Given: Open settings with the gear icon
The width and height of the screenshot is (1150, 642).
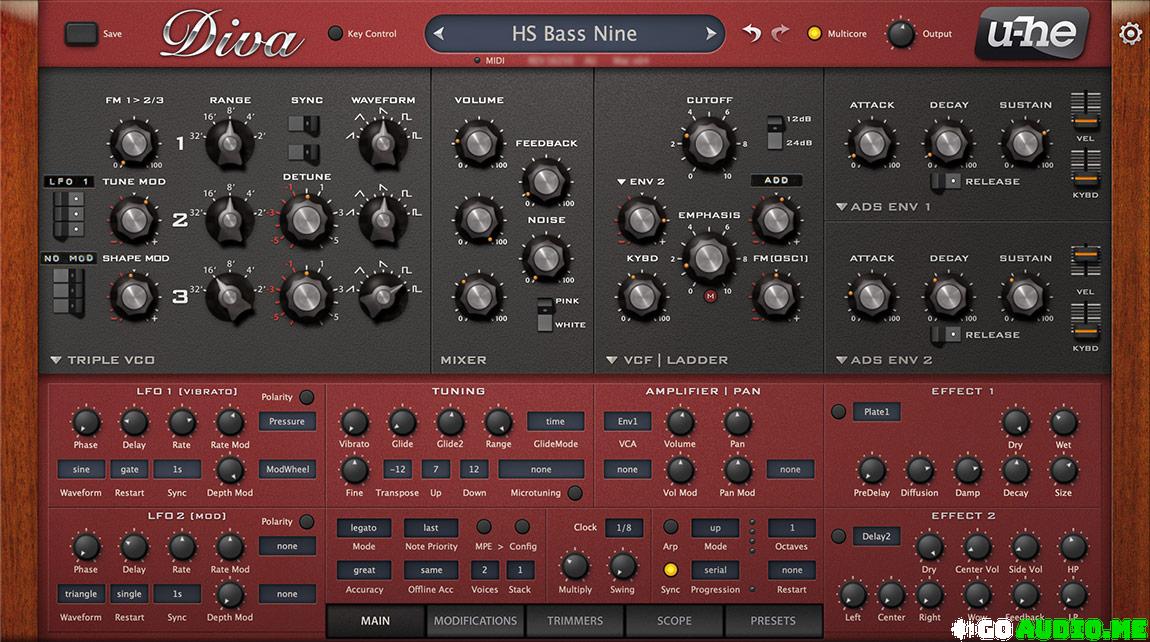Looking at the screenshot, I should [x=1130, y=33].
